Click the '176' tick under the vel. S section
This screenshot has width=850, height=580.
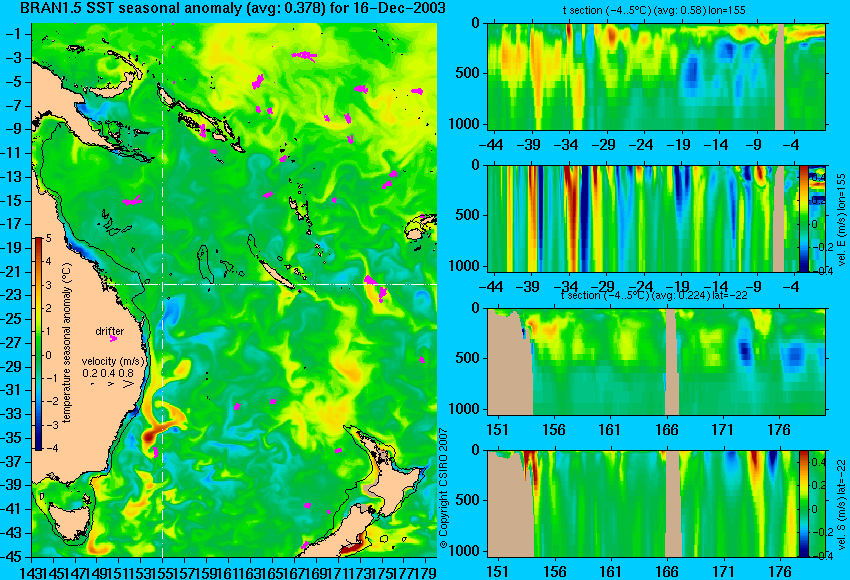click(x=780, y=572)
